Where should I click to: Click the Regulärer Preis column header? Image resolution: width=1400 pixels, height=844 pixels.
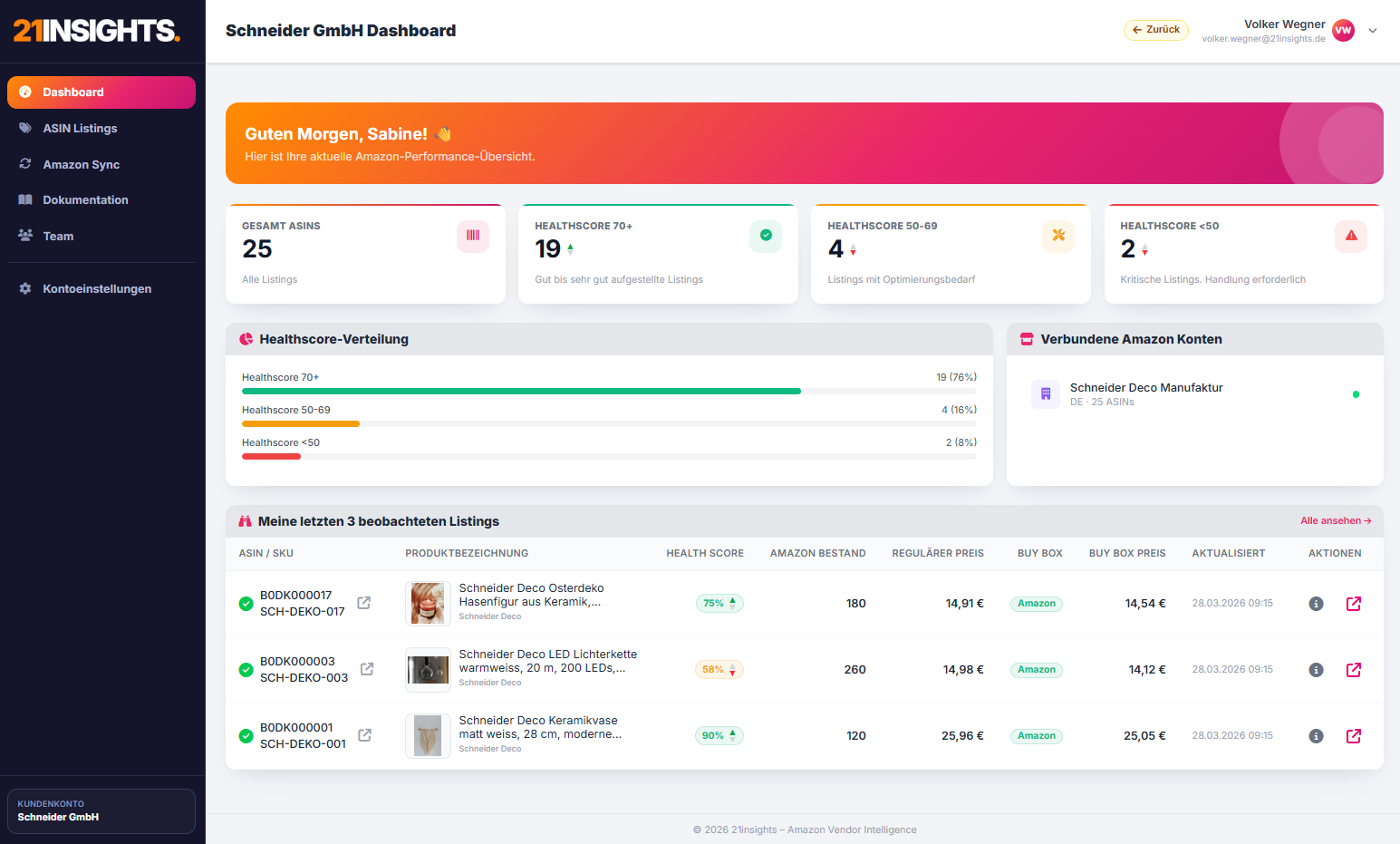938,553
